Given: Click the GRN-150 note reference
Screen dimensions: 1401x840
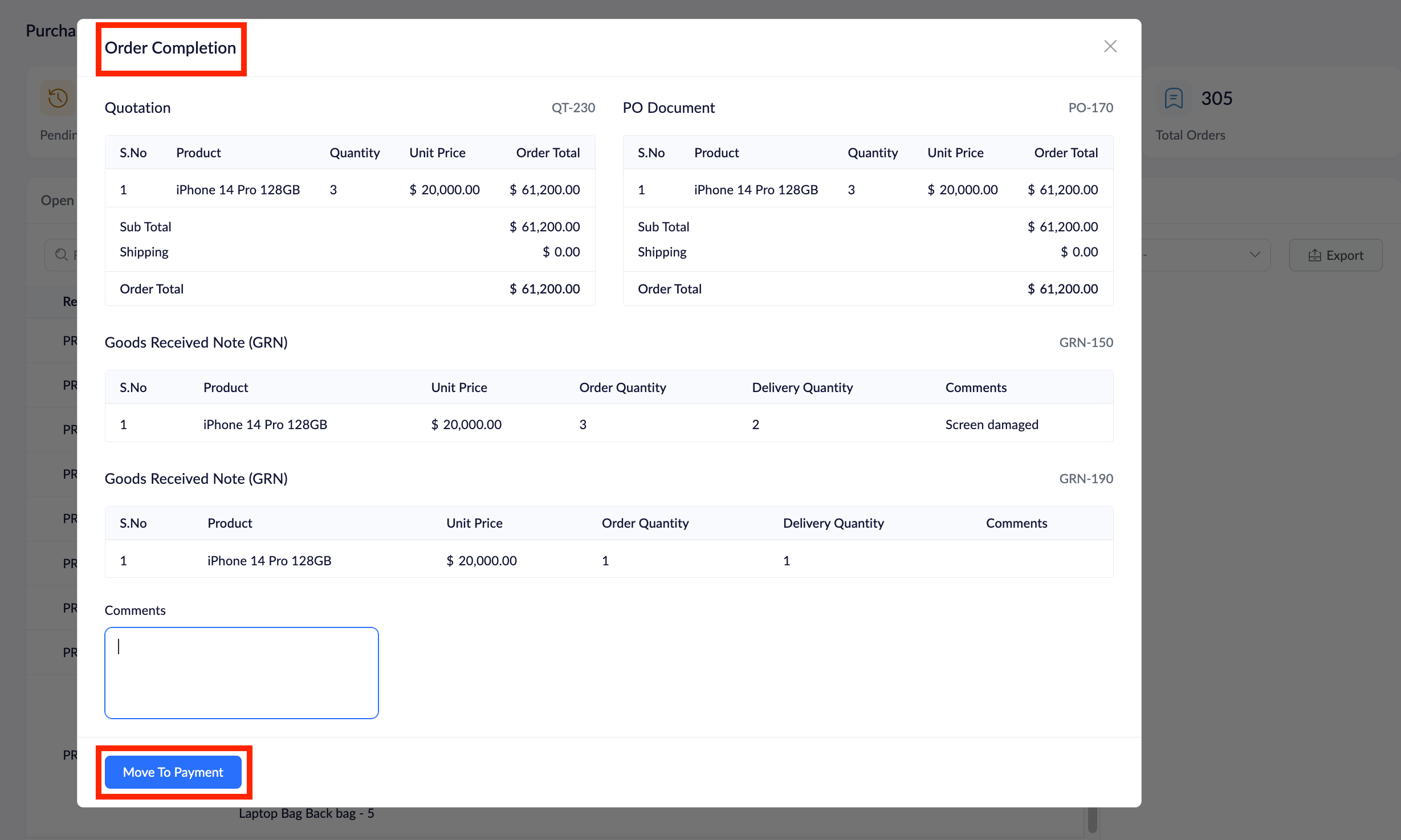Looking at the screenshot, I should (1085, 342).
